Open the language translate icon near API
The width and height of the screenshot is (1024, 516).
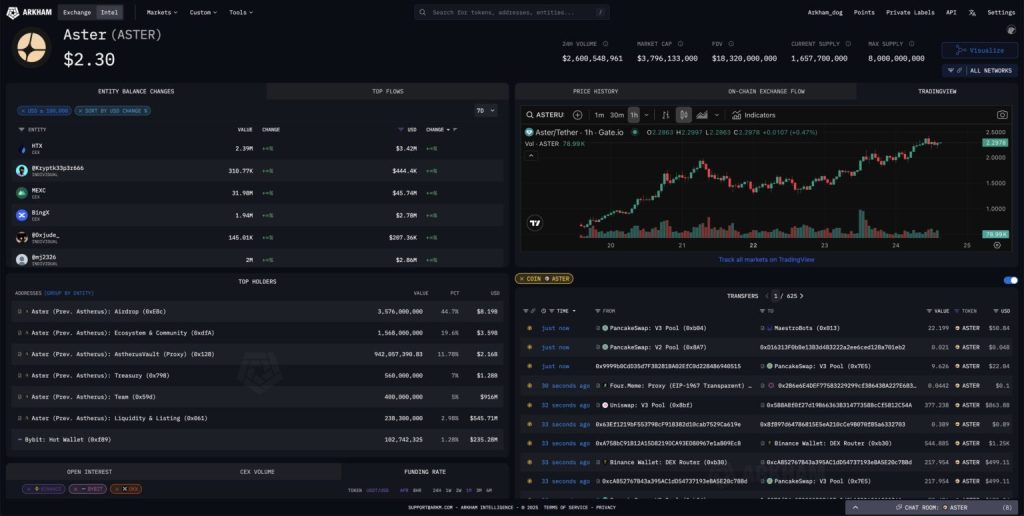972,12
